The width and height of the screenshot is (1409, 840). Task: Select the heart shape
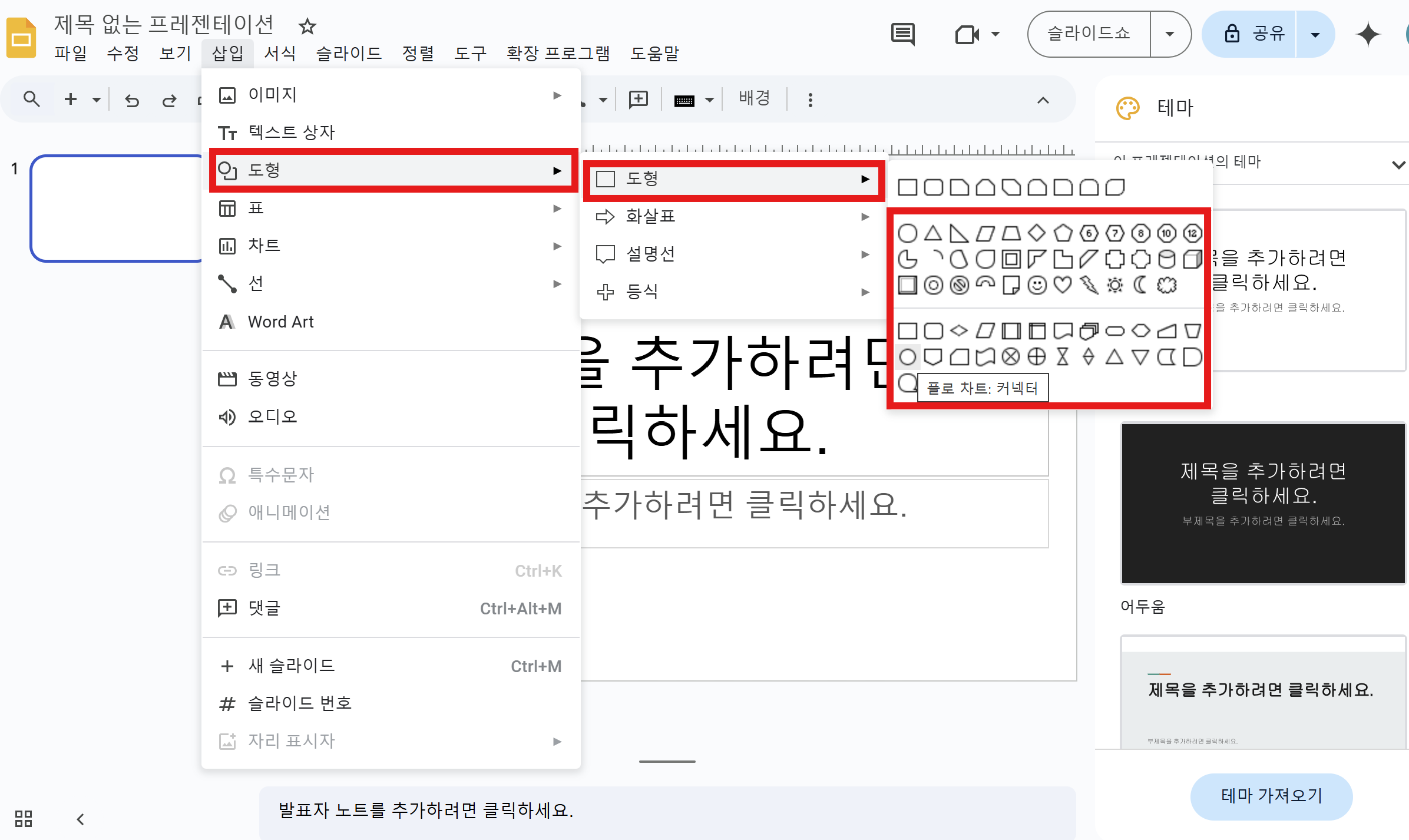tap(1063, 285)
